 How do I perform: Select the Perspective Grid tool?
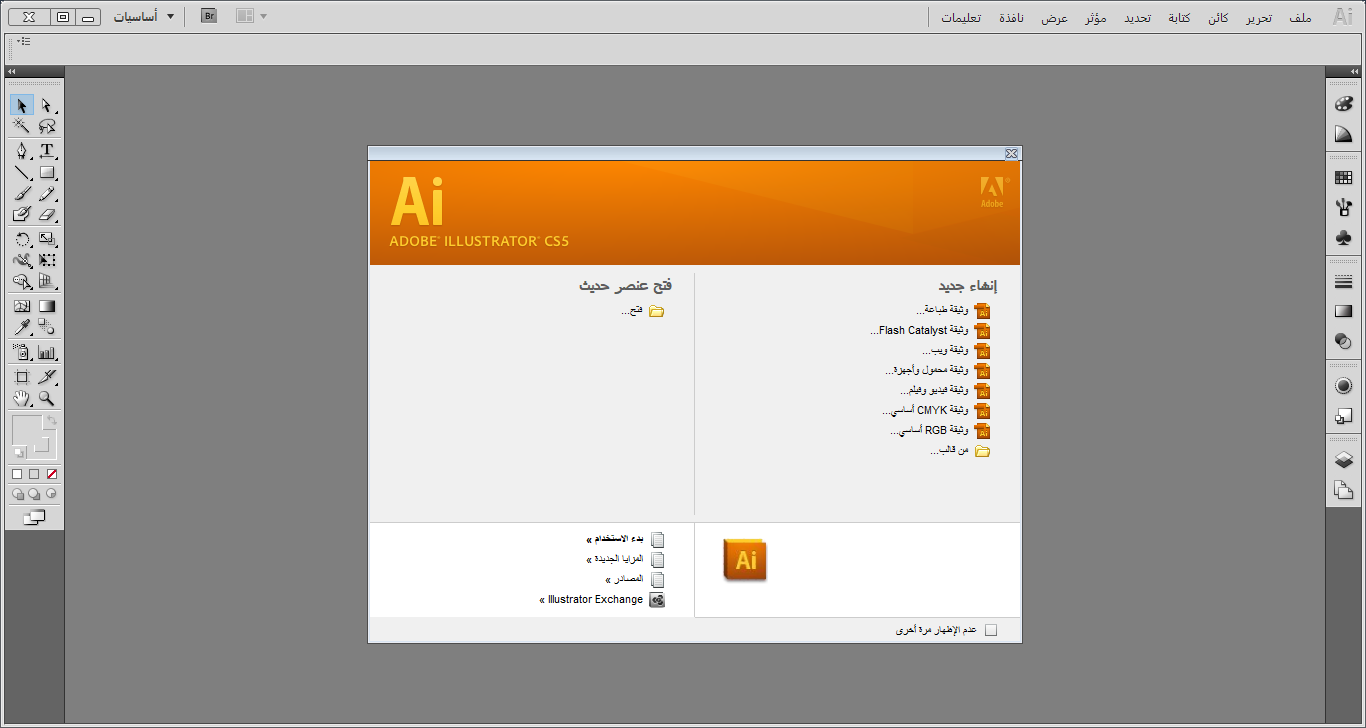(x=47, y=282)
